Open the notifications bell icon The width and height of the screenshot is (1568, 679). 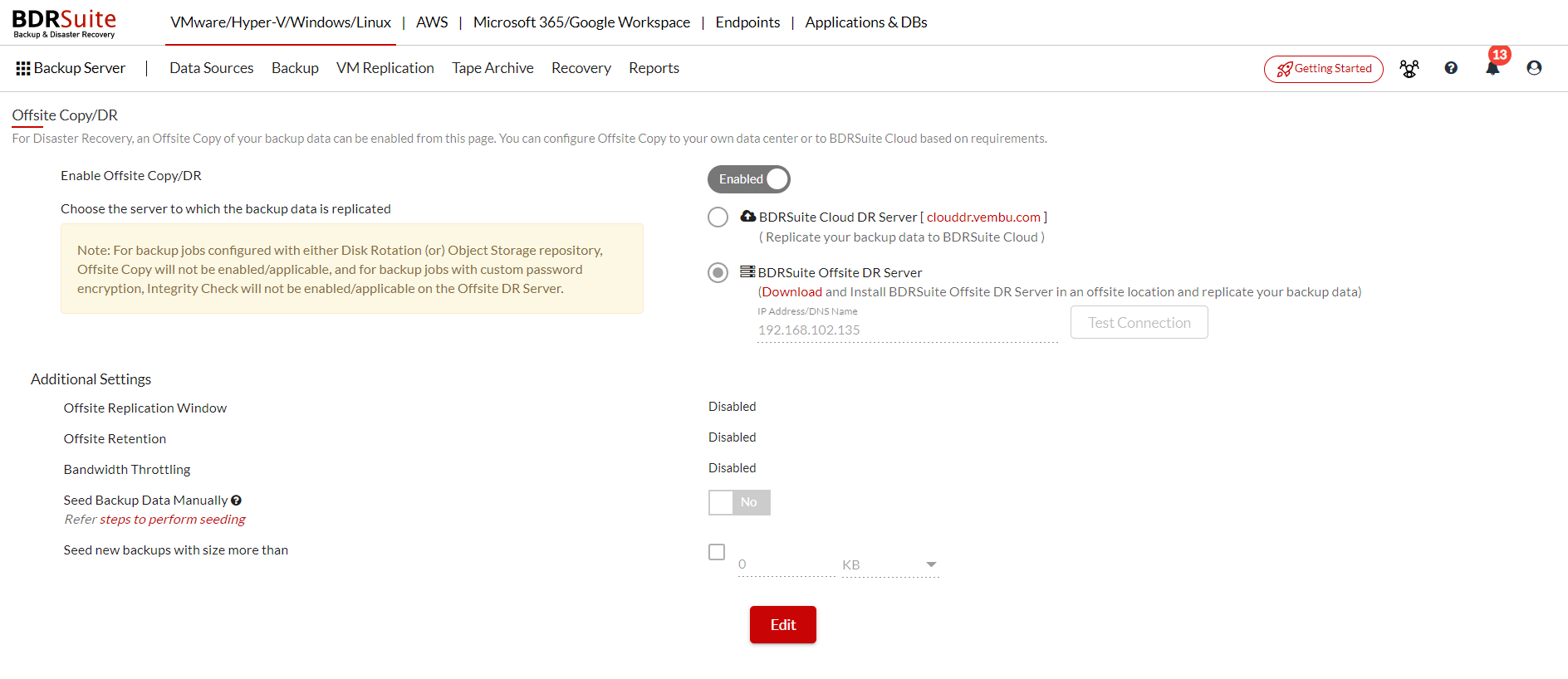point(1492,68)
